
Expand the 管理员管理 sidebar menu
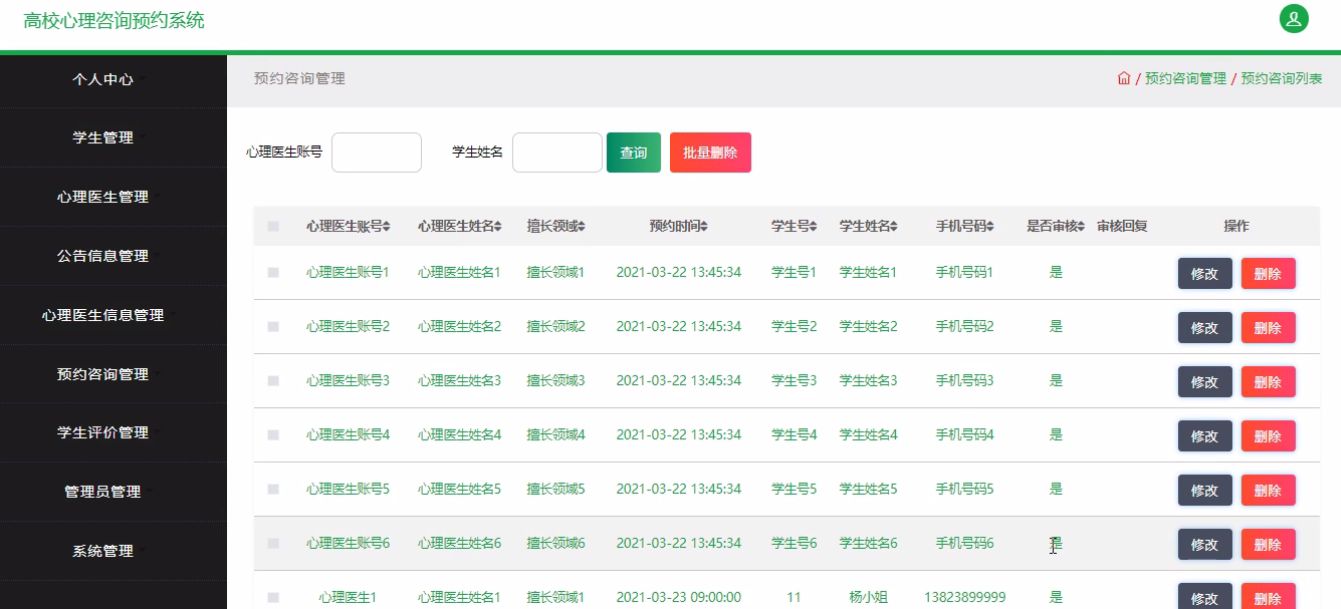coord(113,492)
